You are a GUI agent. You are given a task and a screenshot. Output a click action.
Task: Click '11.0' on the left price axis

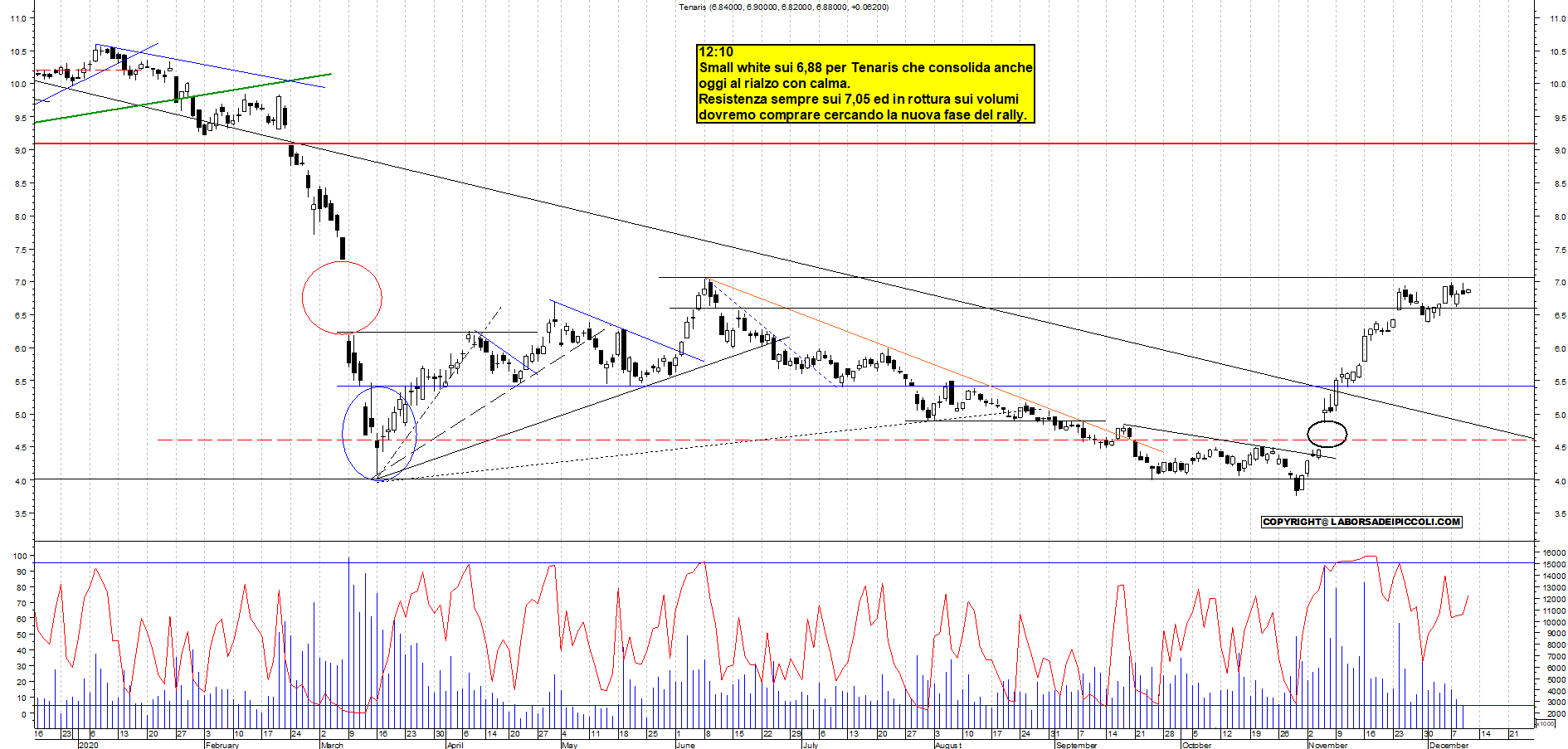click(18, 18)
